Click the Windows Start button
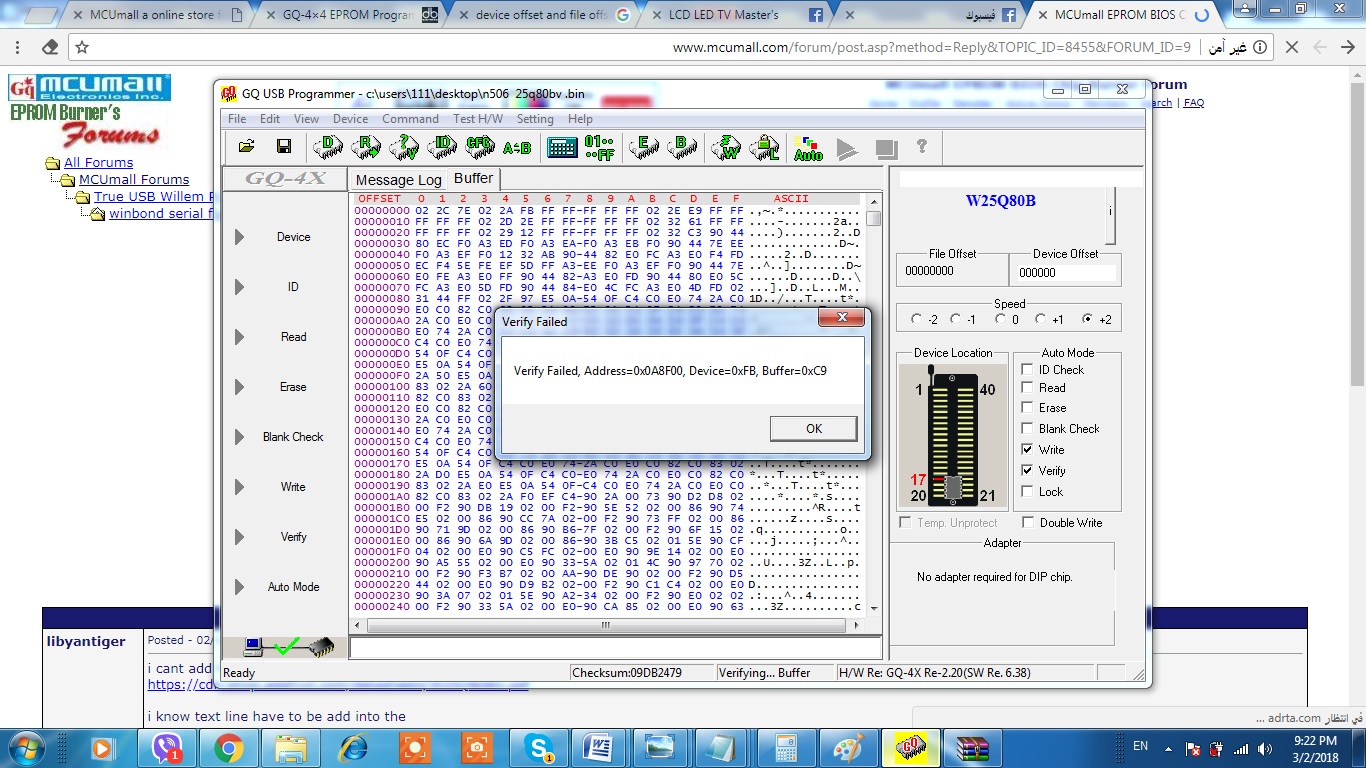This screenshot has width=1366, height=768. click(x=26, y=748)
